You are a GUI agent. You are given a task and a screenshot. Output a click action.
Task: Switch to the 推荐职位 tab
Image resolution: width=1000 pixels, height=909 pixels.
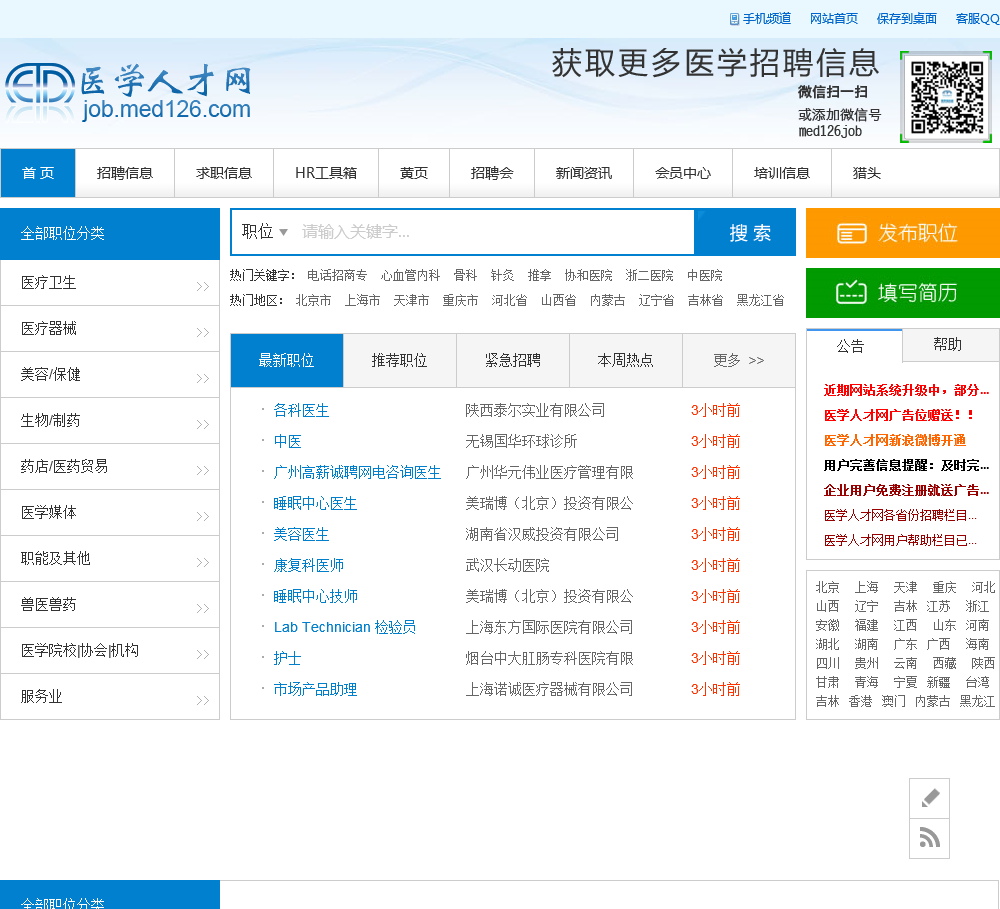coord(399,360)
